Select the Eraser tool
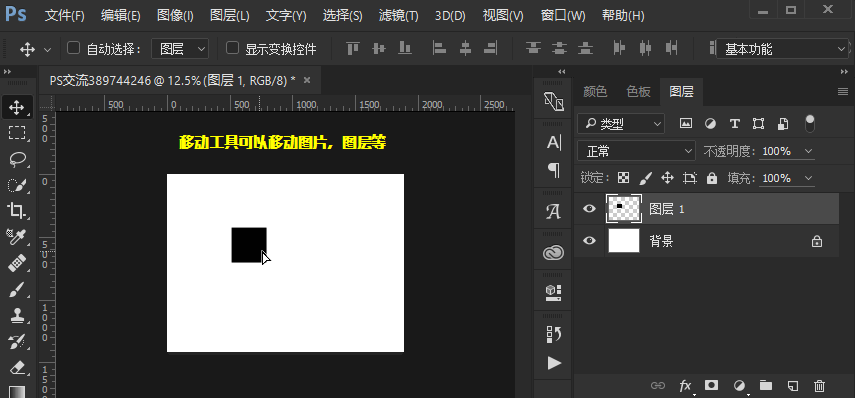 (17, 368)
